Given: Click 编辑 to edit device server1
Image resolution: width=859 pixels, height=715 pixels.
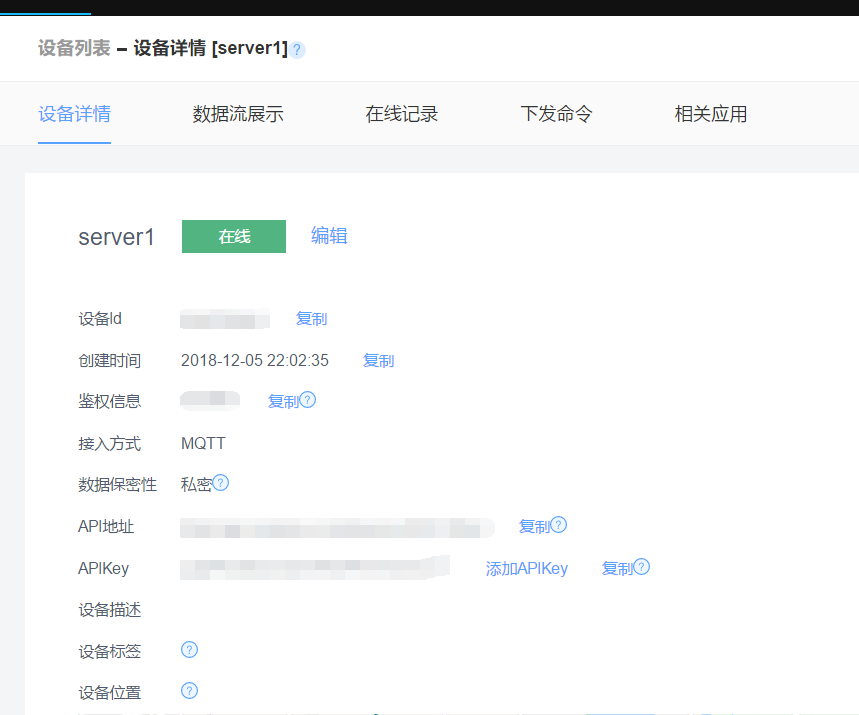Looking at the screenshot, I should click(x=329, y=236).
